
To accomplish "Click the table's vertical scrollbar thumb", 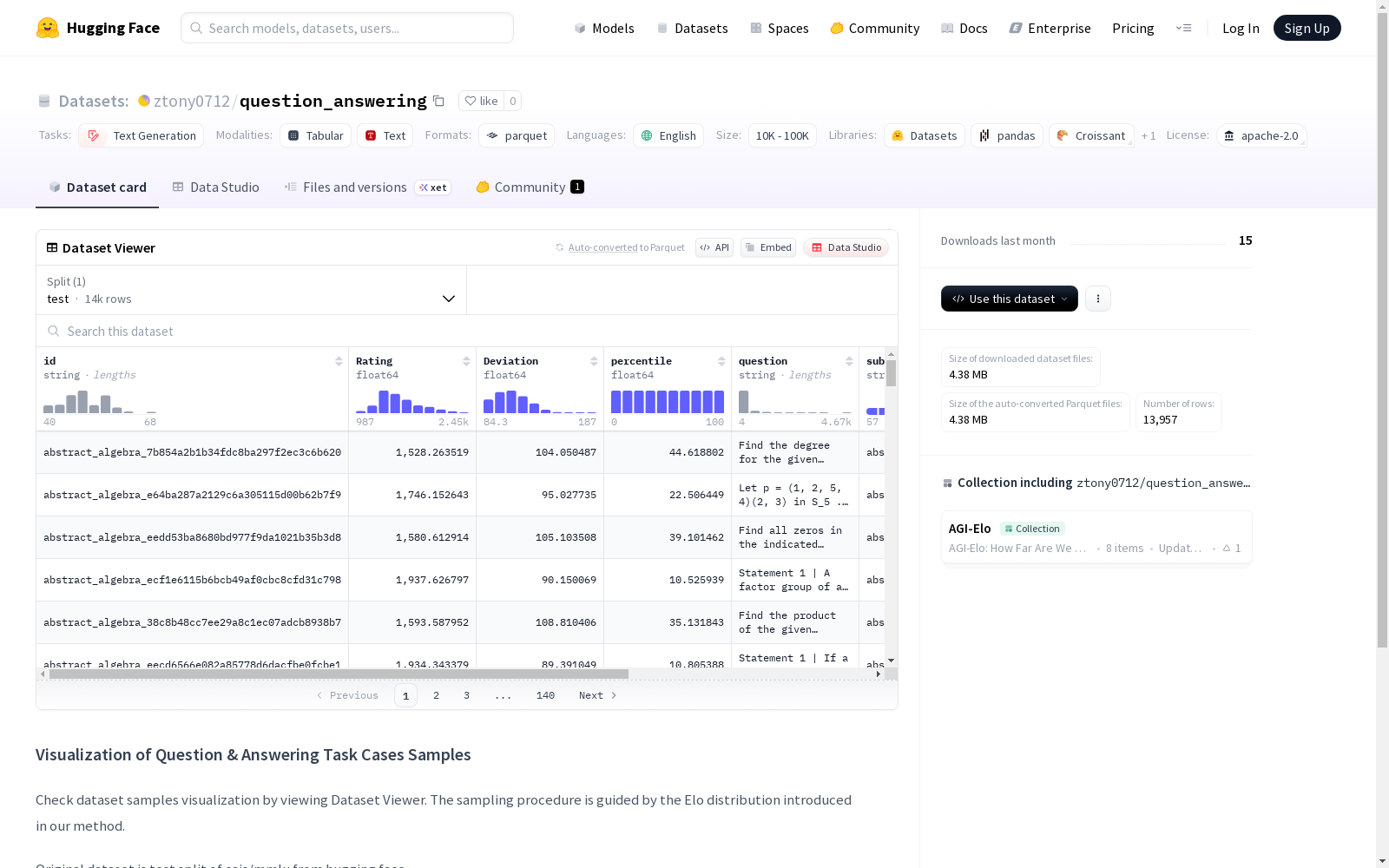I will click(x=892, y=373).
